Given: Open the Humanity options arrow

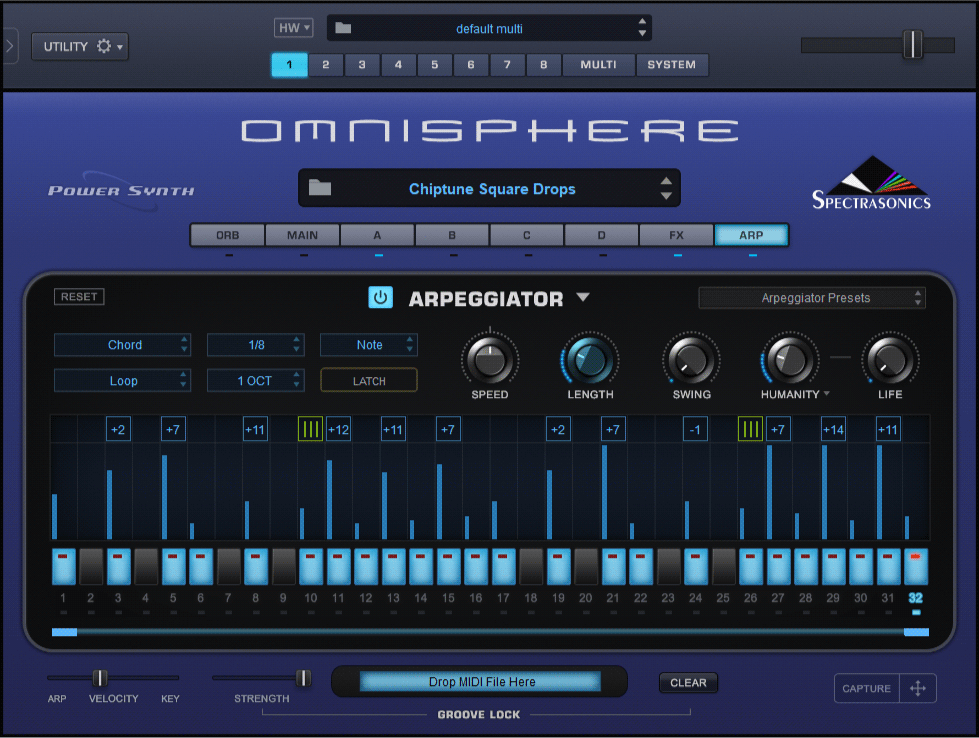Looking at the screenshot, I should click(x=827, y=393).
